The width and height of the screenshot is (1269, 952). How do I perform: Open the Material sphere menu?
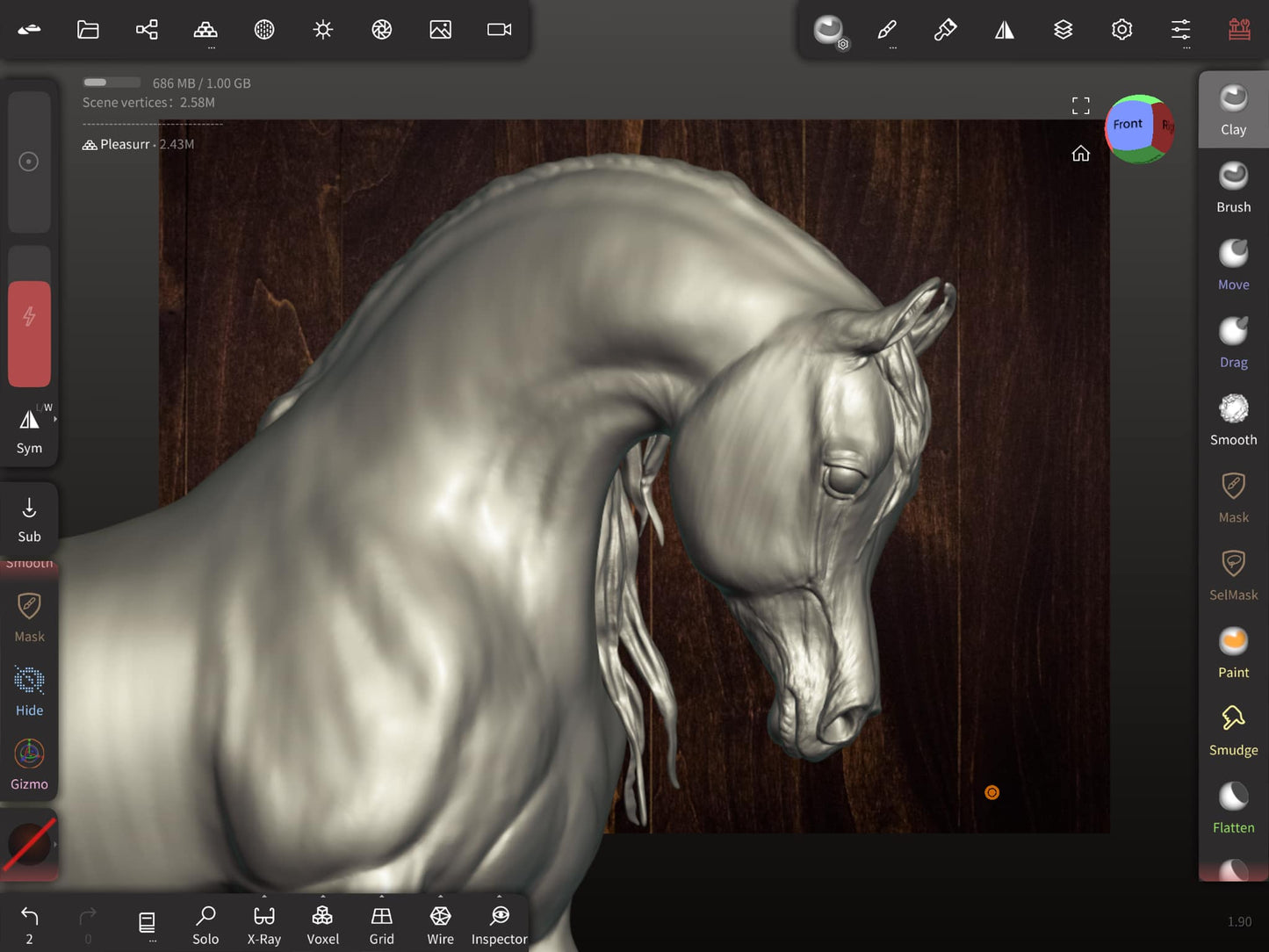tap(264, 30)
